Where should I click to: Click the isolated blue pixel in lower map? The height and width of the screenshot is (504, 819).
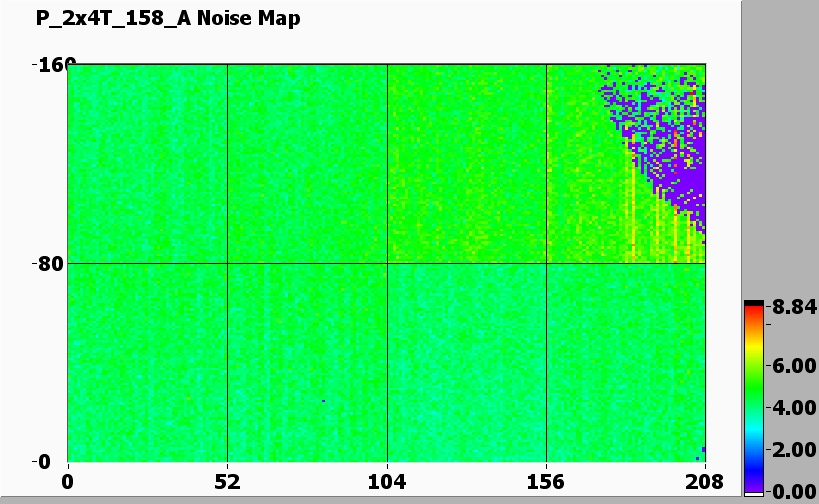[324, 401]
